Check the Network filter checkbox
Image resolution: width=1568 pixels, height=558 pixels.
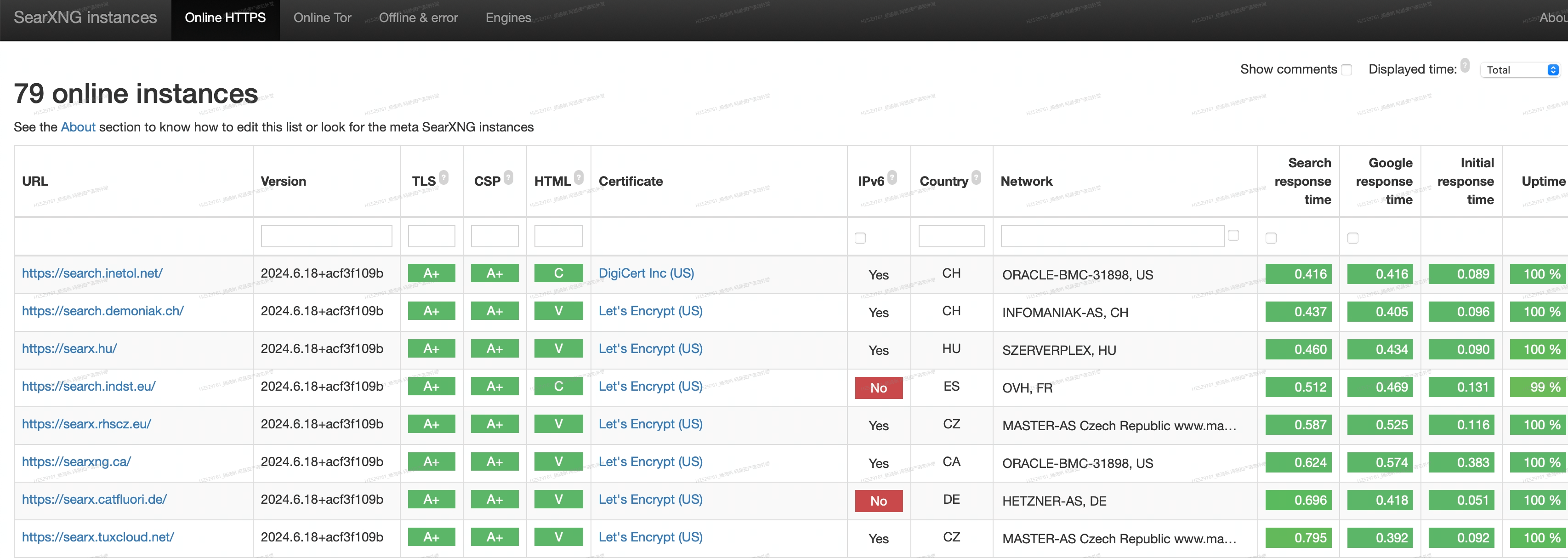pos(1233,235)
